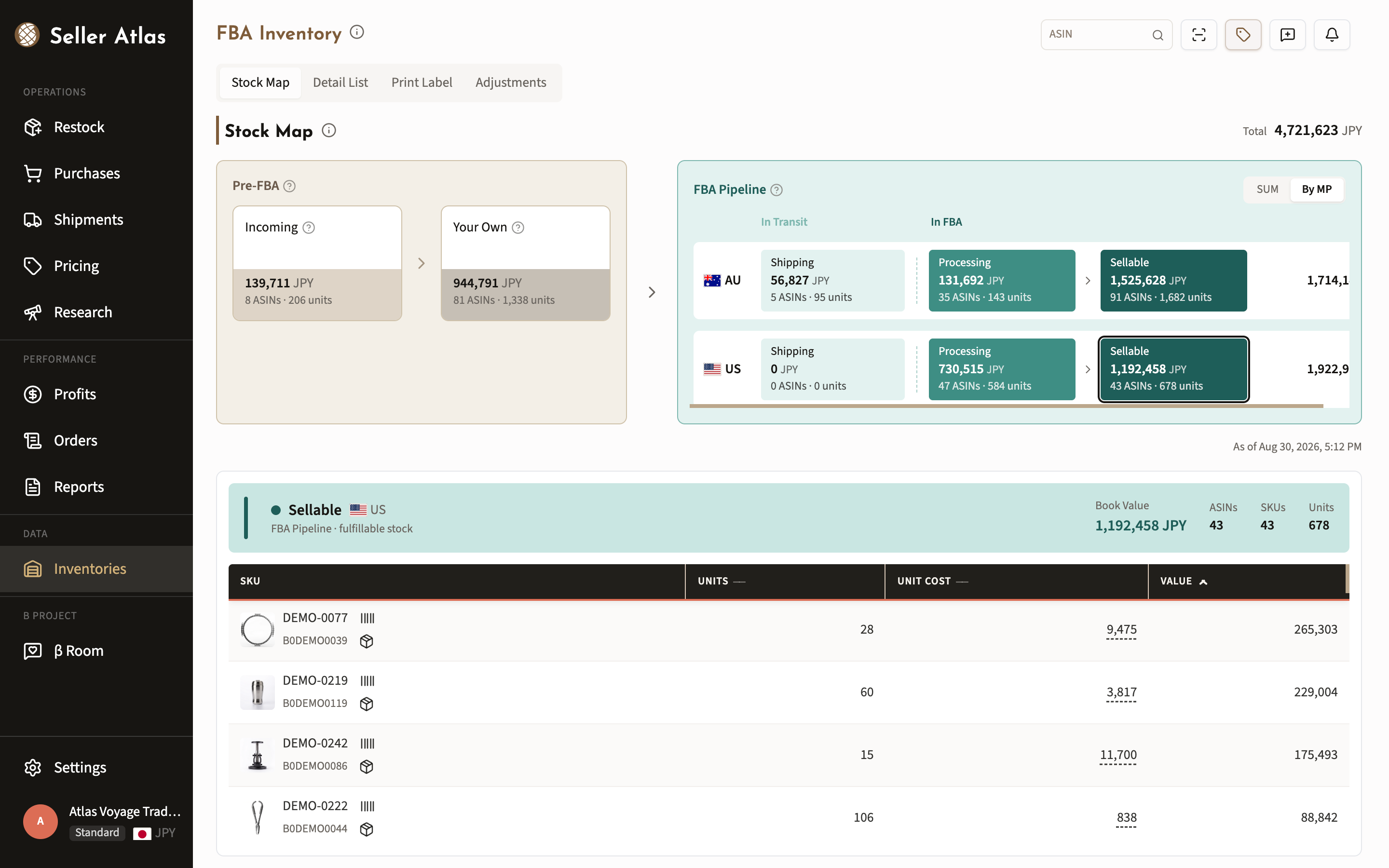Open notifications bell icon
The image size is (1389, 868).
[1332, 34]
